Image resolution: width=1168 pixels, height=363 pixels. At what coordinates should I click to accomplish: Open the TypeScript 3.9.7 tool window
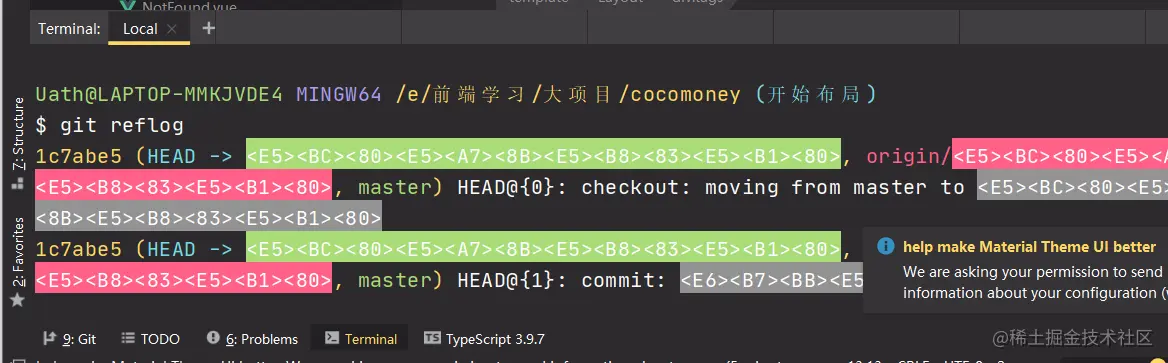tap(484, 339)
